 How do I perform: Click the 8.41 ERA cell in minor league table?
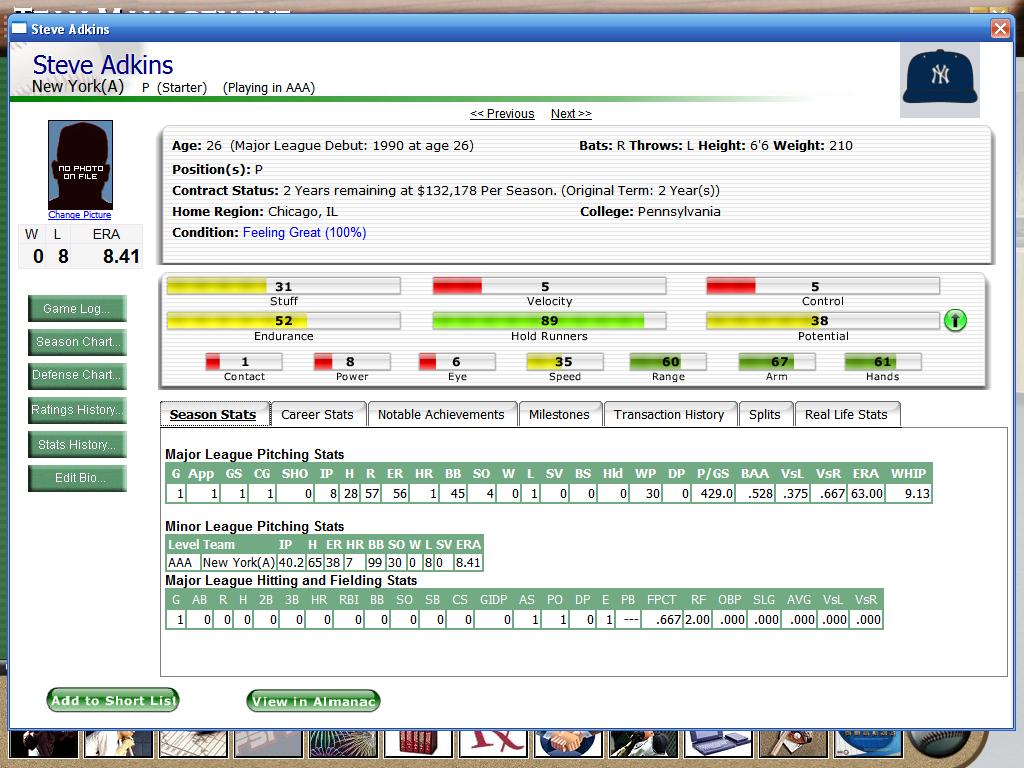(x=468, y=562)
